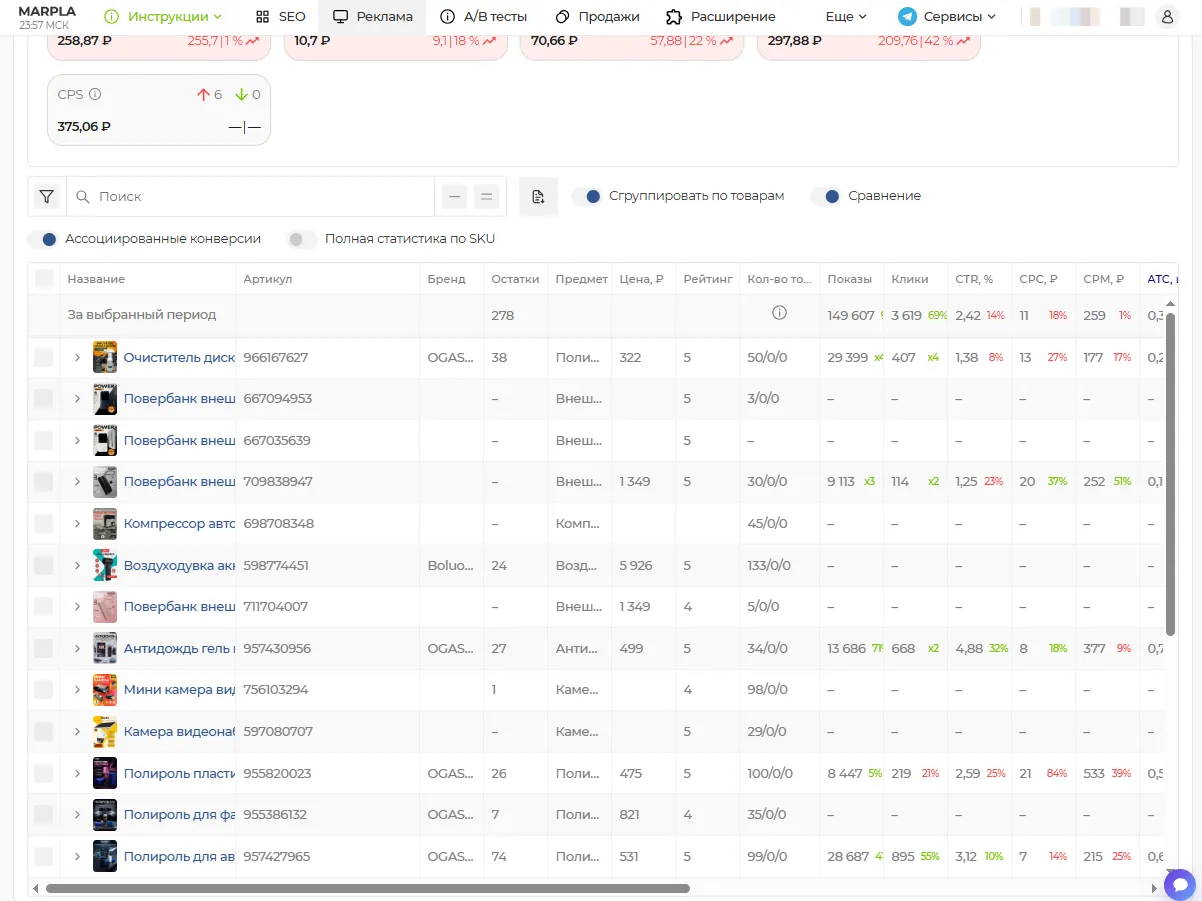Viewport: 1202px width, 901px height.
Task: Open product link Полироль для ав
Action: point(179,856)
